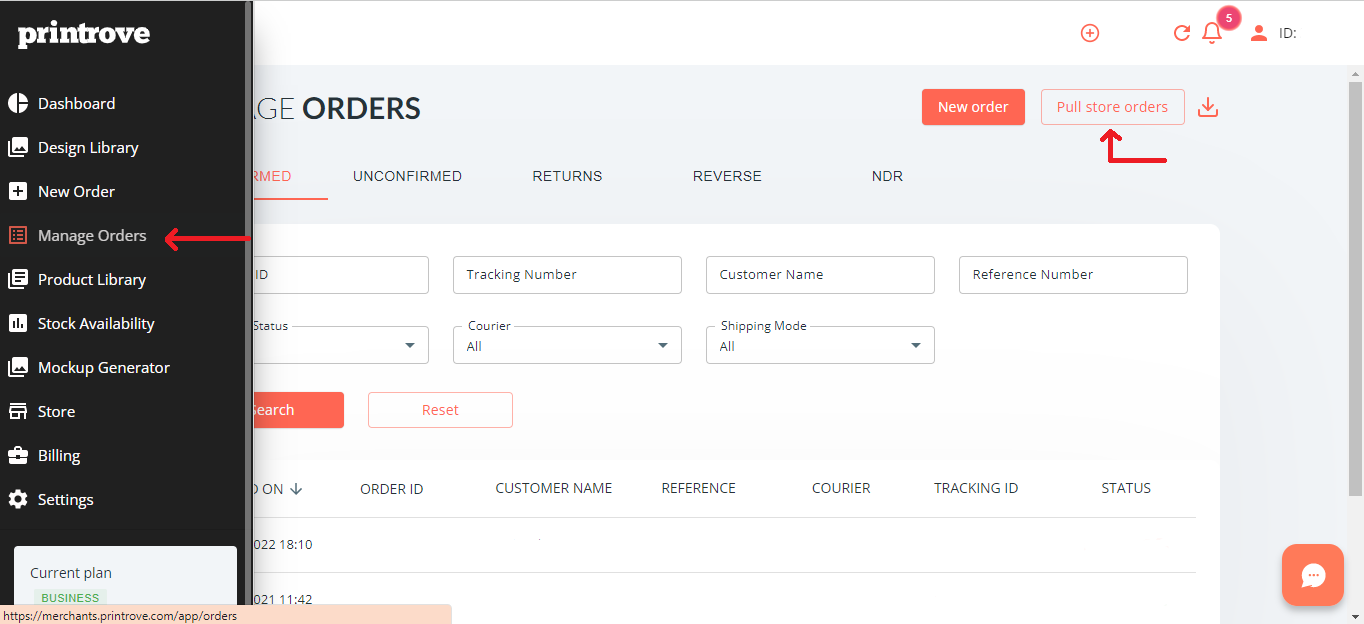Open Mockup Generator menu item
The image size is (1364, 624).
(104, 367)
